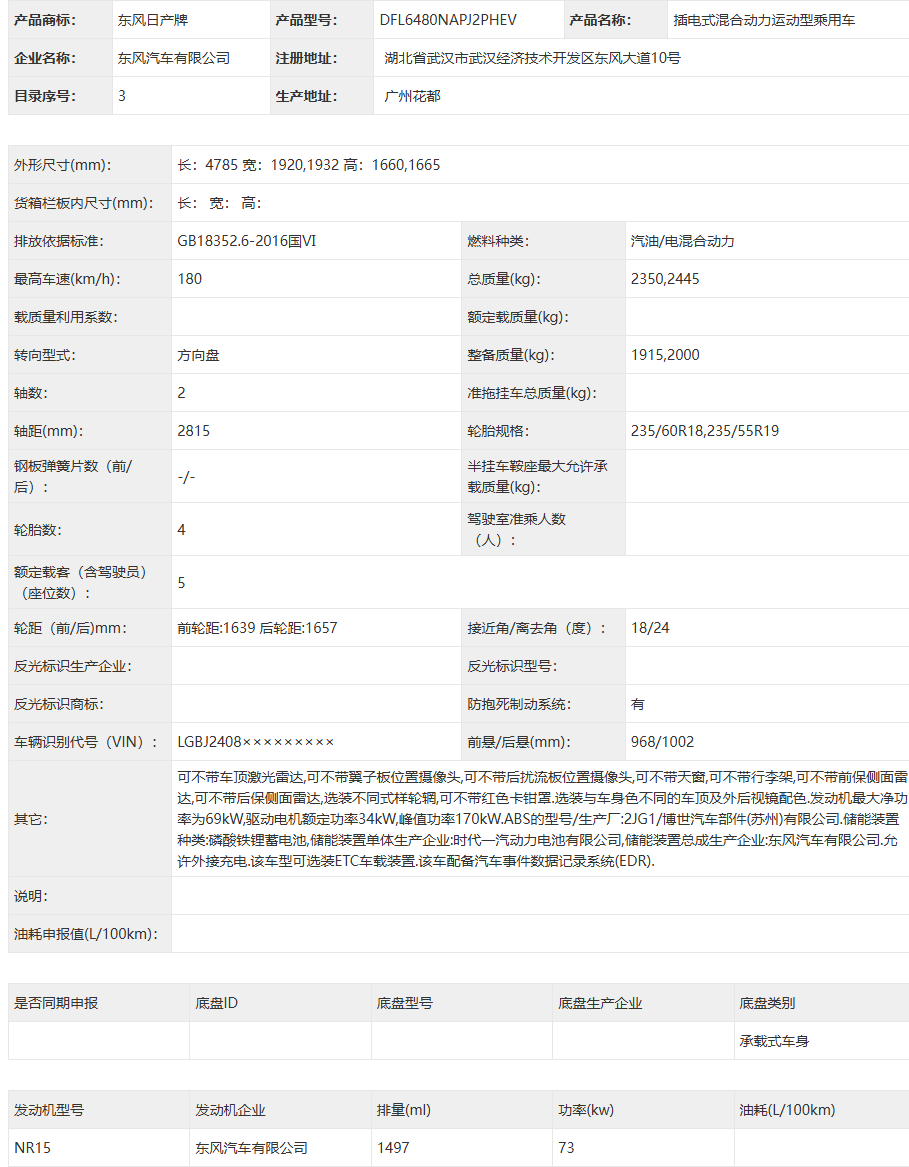Click max speed value 180
This screenshot has height=1167, width=909.
pyautogui.click(x=190, y=279)
